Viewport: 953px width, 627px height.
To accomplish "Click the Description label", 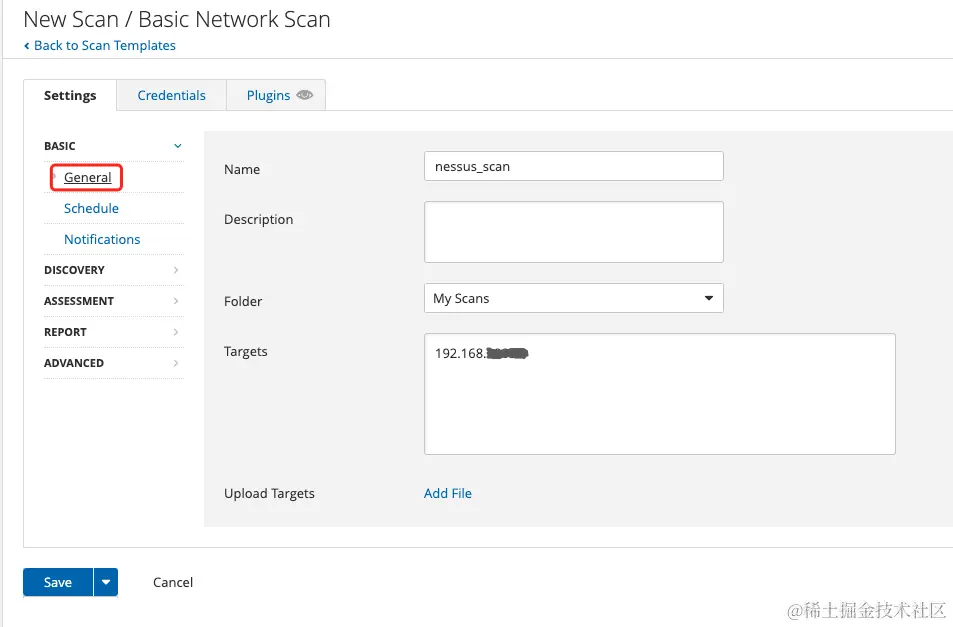I will pos(258,219).
